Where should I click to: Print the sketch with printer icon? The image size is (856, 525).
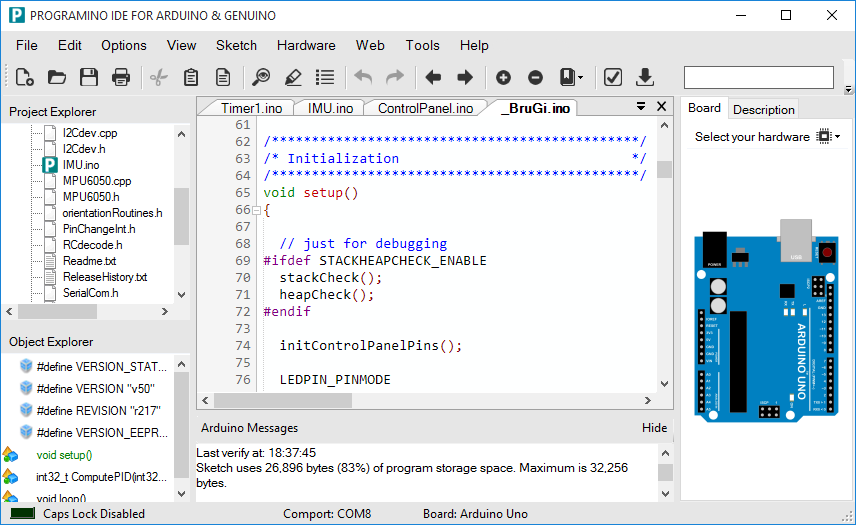pyautogui.click(x=121, y=77)
